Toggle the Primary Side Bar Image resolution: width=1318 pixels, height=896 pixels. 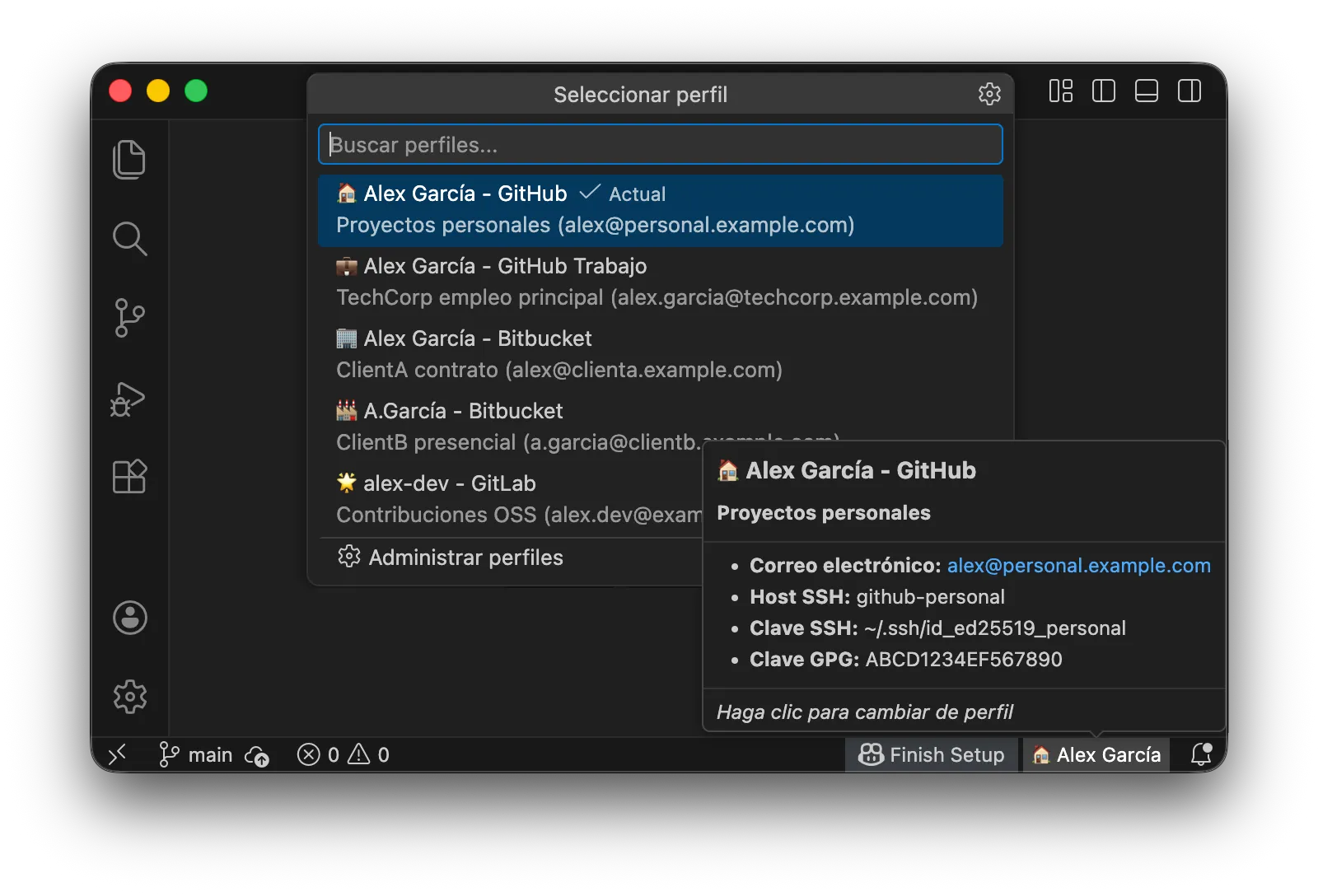click(1104, 91)
